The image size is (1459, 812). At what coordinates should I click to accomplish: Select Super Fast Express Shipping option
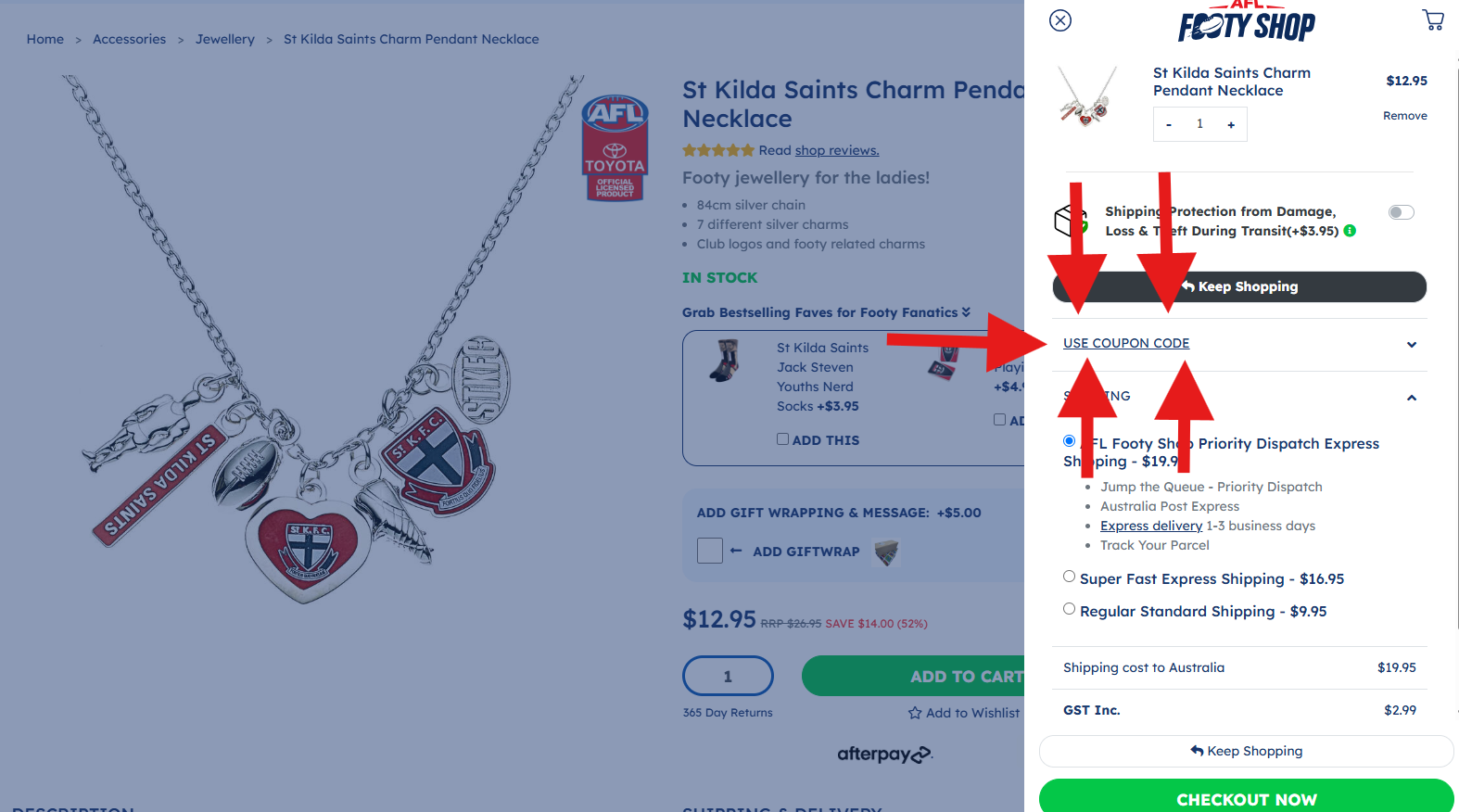[1069, 577]
